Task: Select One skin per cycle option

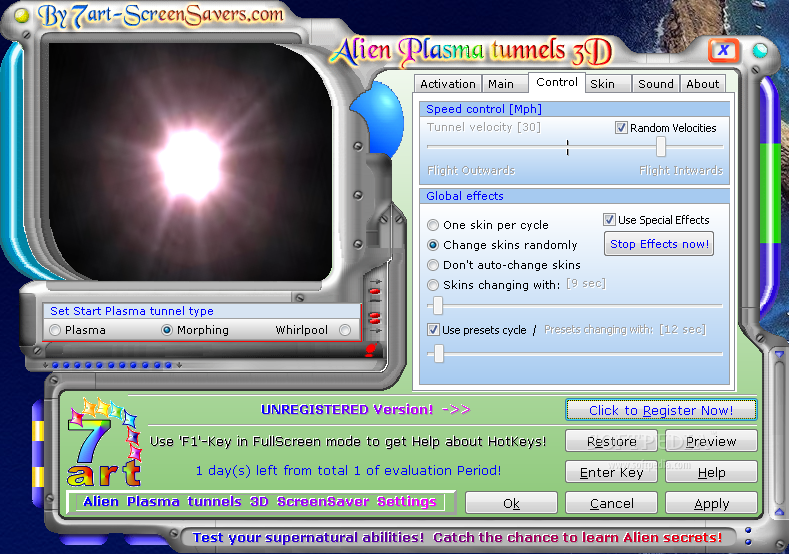Action: click(433, 225)
